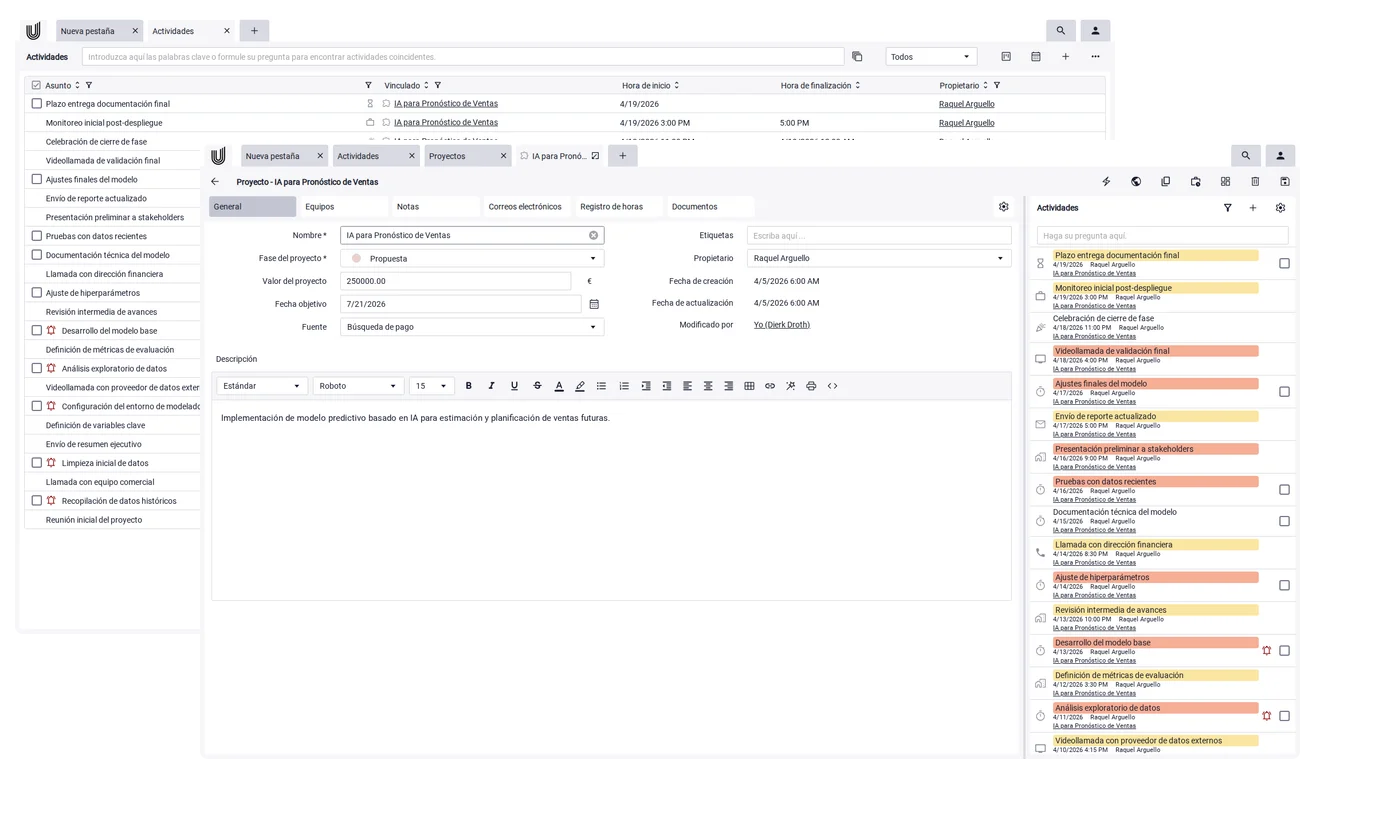Open the Fase del proyecto dropdown
This screenshot has width=1400, height=825.
472,258
